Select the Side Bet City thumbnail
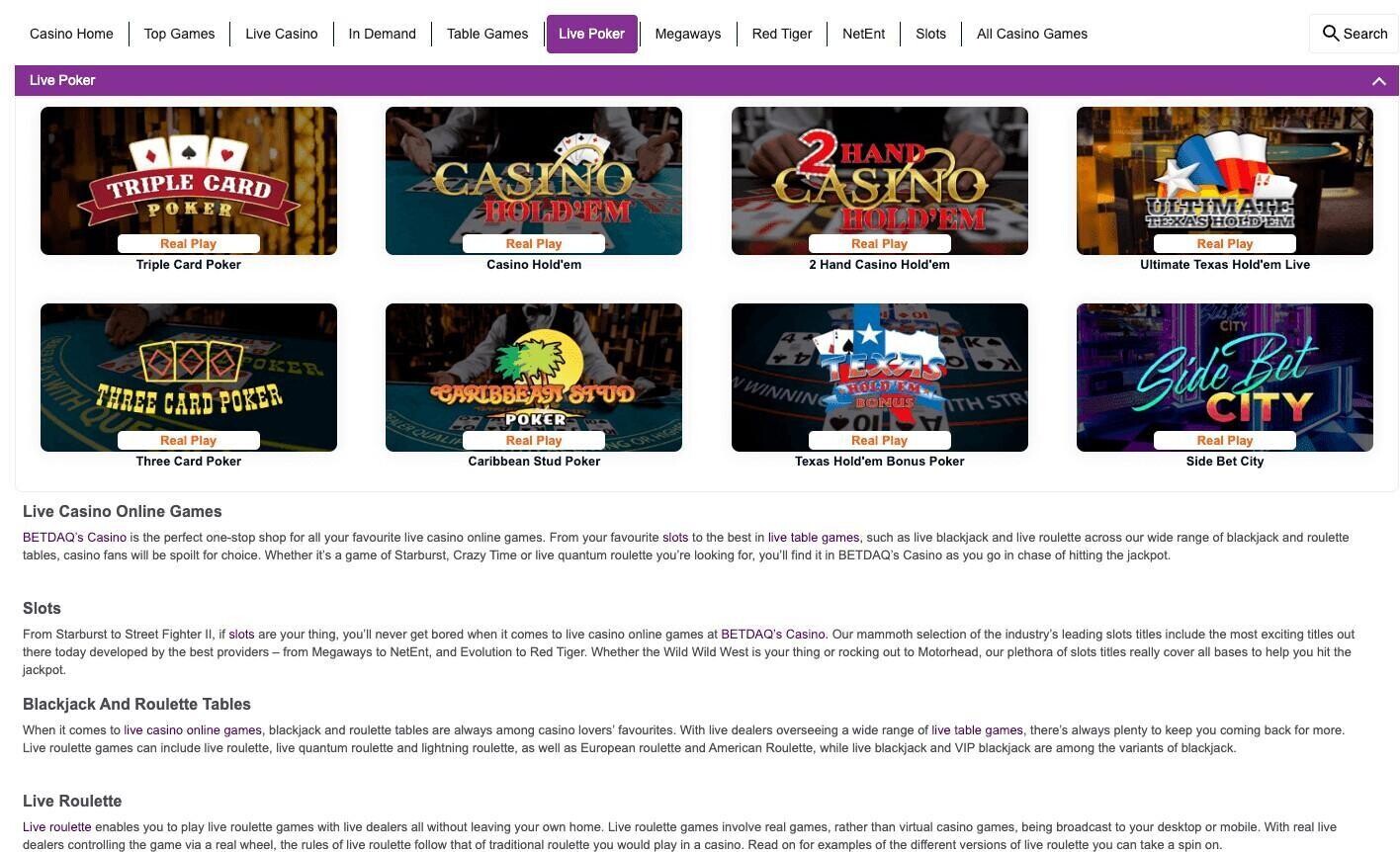 [1225, 378]
